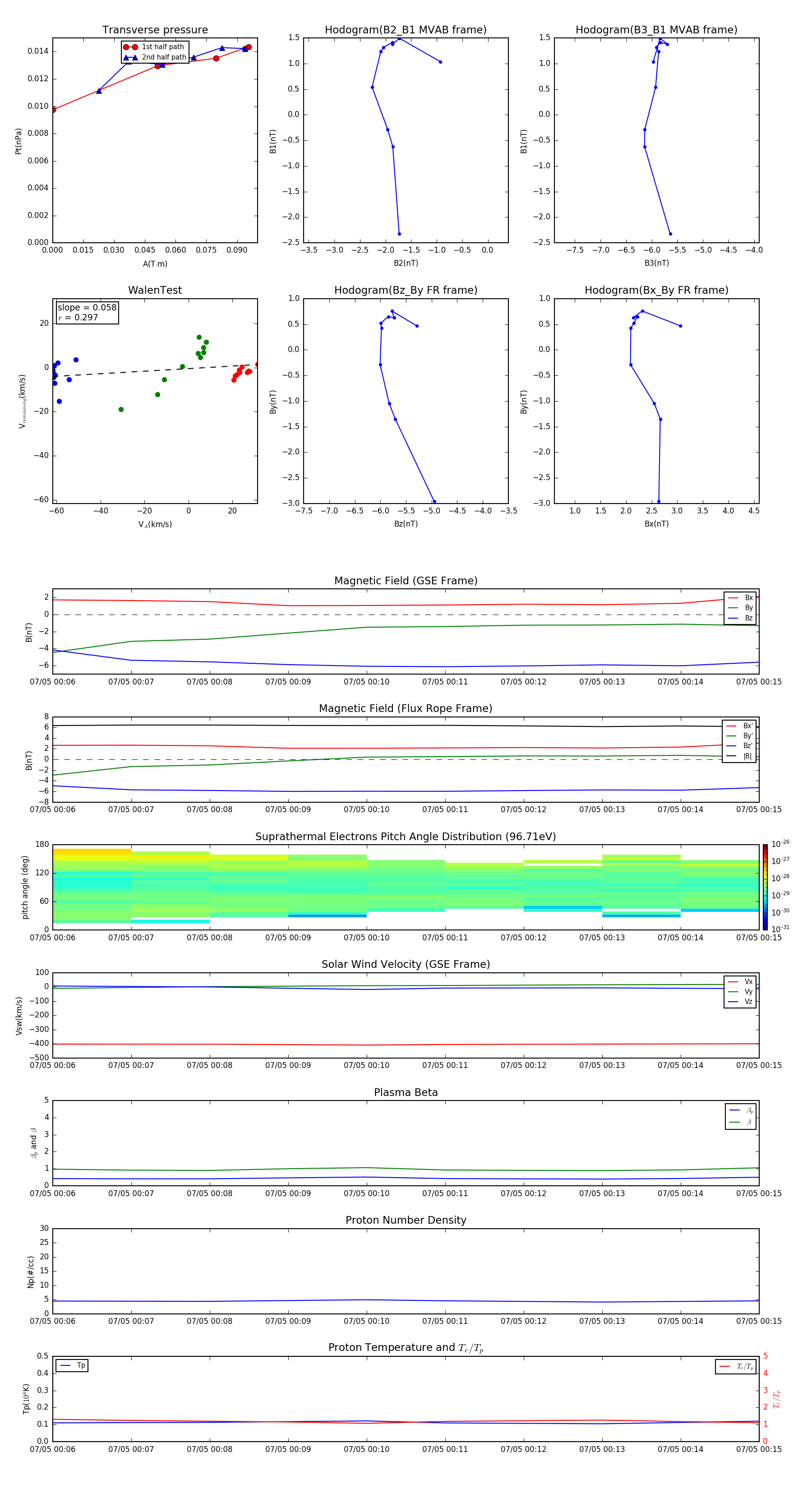The image size is (812, 1489).
Task: Click the Bx legend entry in GSE magnetic field
Action: (x=740, y=598)
